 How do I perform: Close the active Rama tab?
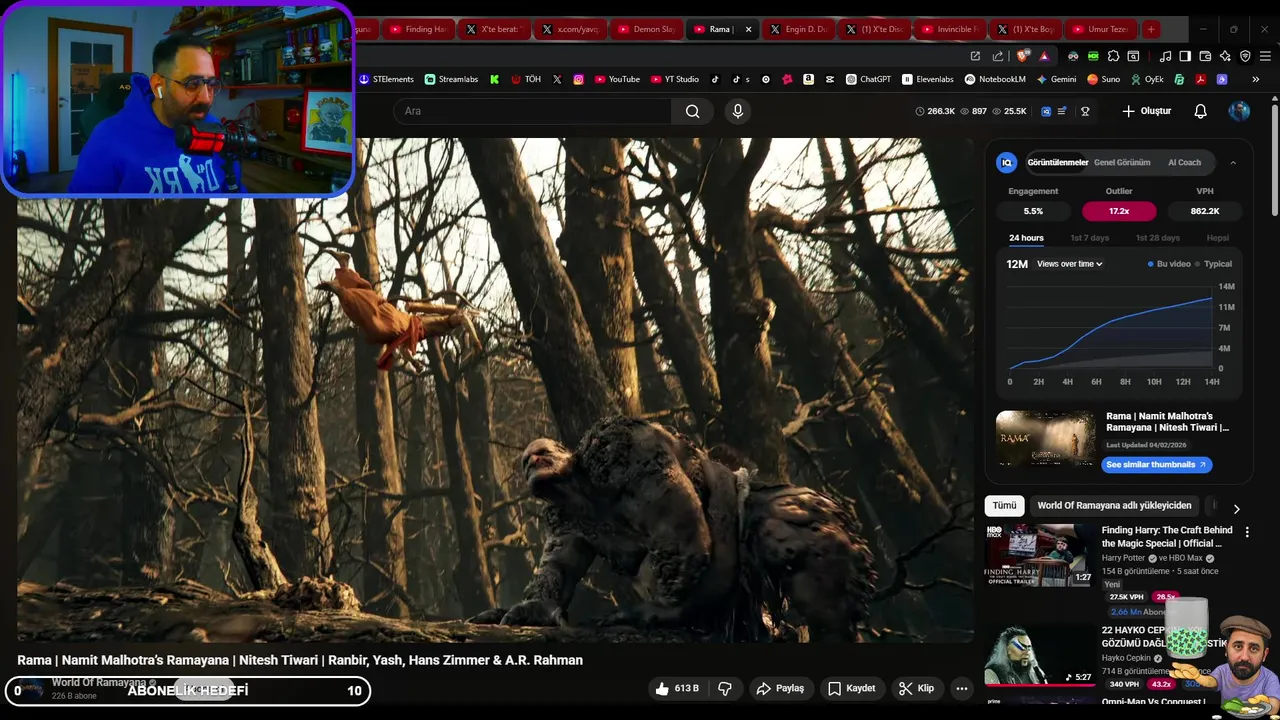pos(748,29)
